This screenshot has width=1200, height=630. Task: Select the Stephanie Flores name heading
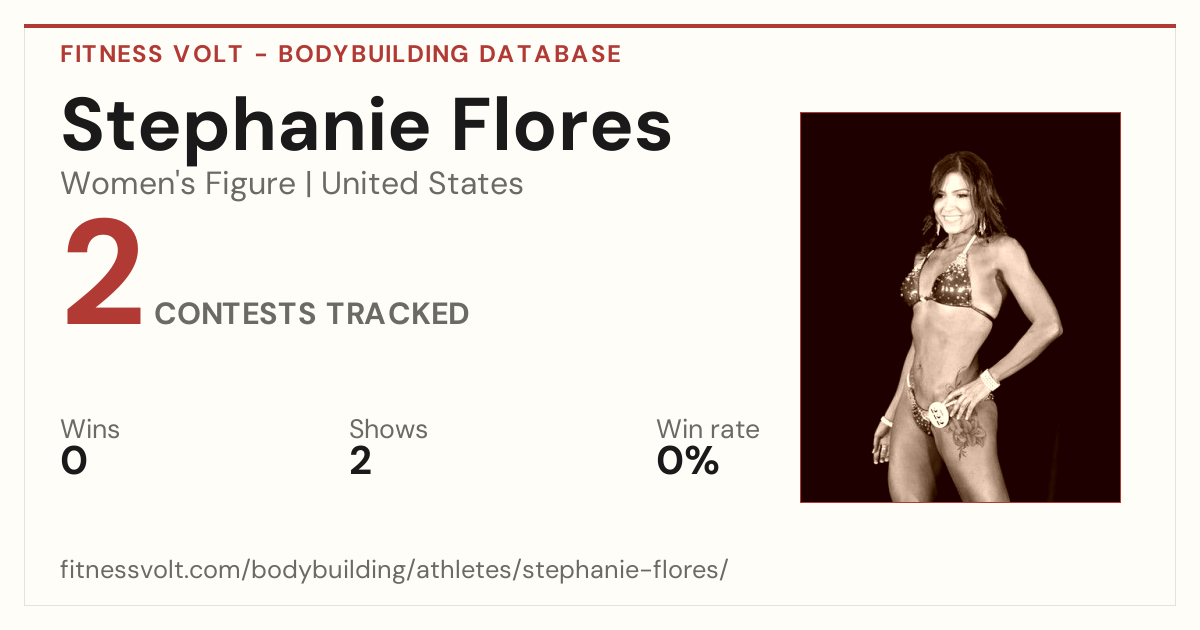pyautogui.click(x=366, y=124)
